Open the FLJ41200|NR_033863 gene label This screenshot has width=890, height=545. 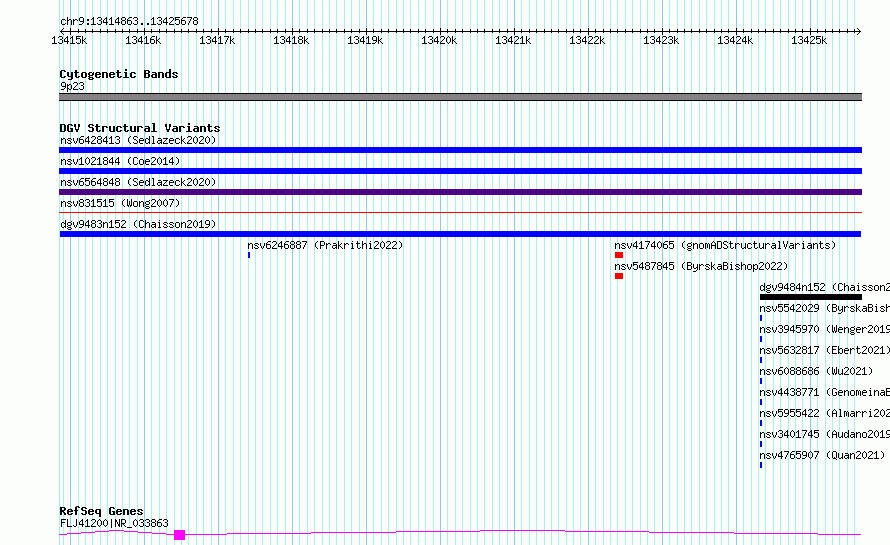pyautogui.click(x=114, y=523)
